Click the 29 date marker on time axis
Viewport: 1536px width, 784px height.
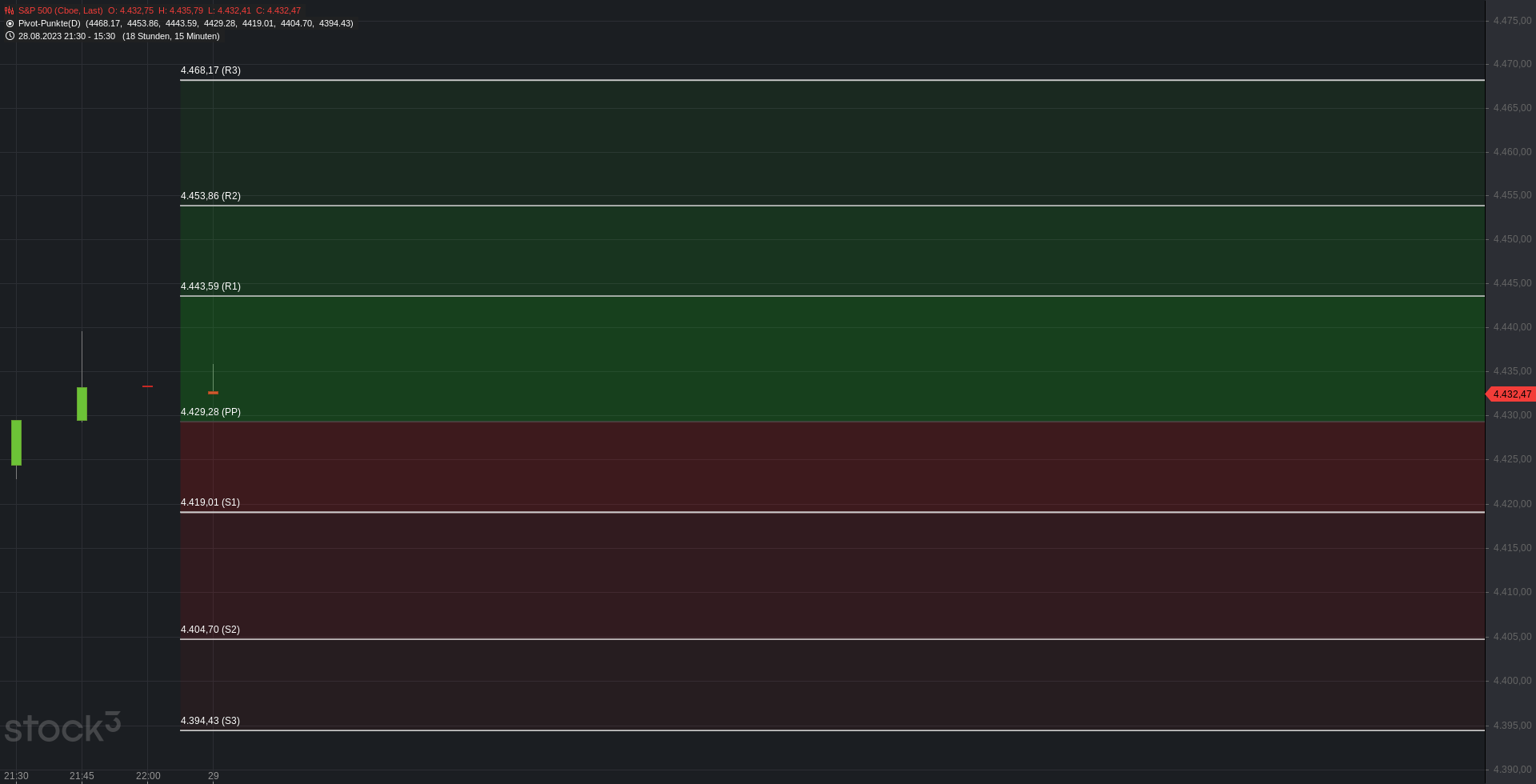[x=214, y=776]
